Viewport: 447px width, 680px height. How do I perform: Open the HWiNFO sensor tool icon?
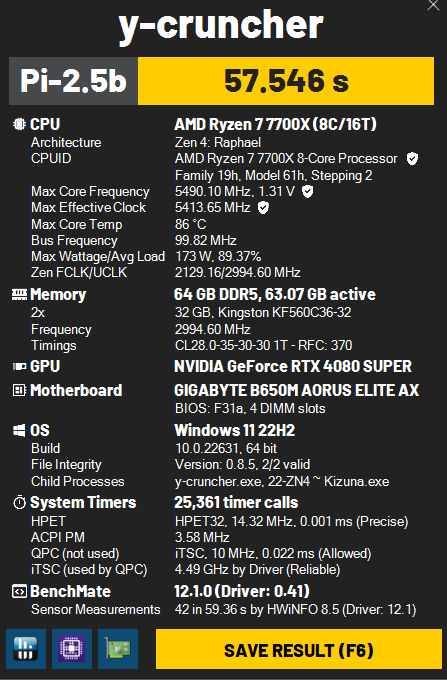26,648
